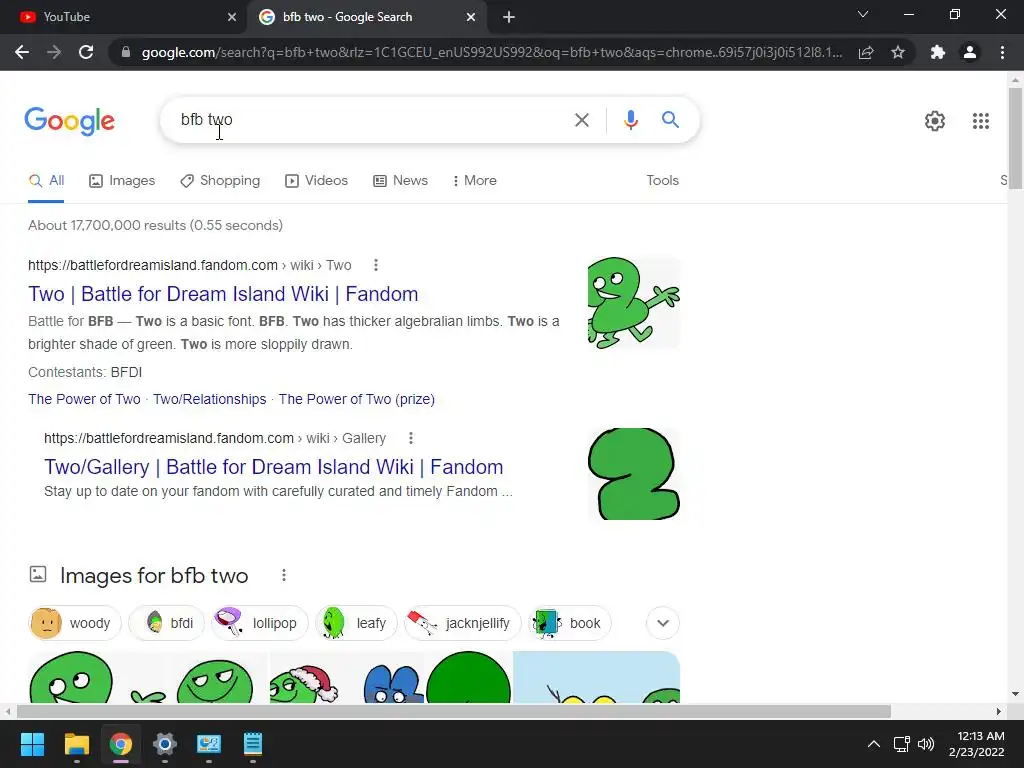
Task: Filter images by leafy chip
Action: 357,623
